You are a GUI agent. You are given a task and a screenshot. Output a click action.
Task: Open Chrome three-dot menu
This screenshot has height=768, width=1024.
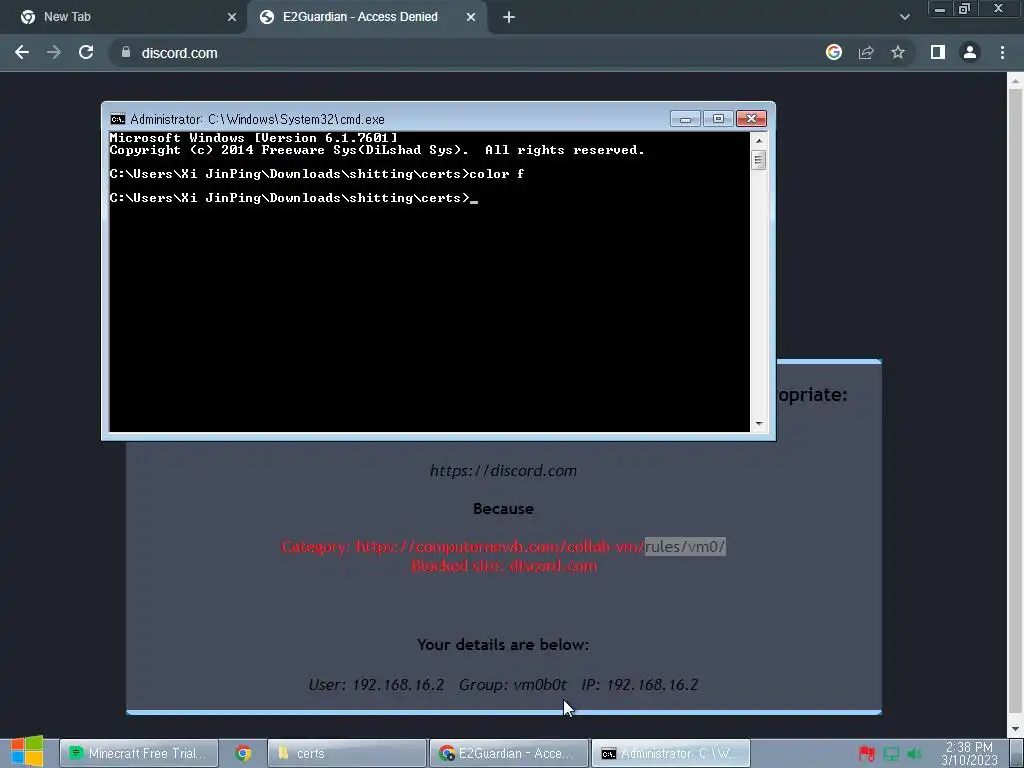coord(1002,52)
